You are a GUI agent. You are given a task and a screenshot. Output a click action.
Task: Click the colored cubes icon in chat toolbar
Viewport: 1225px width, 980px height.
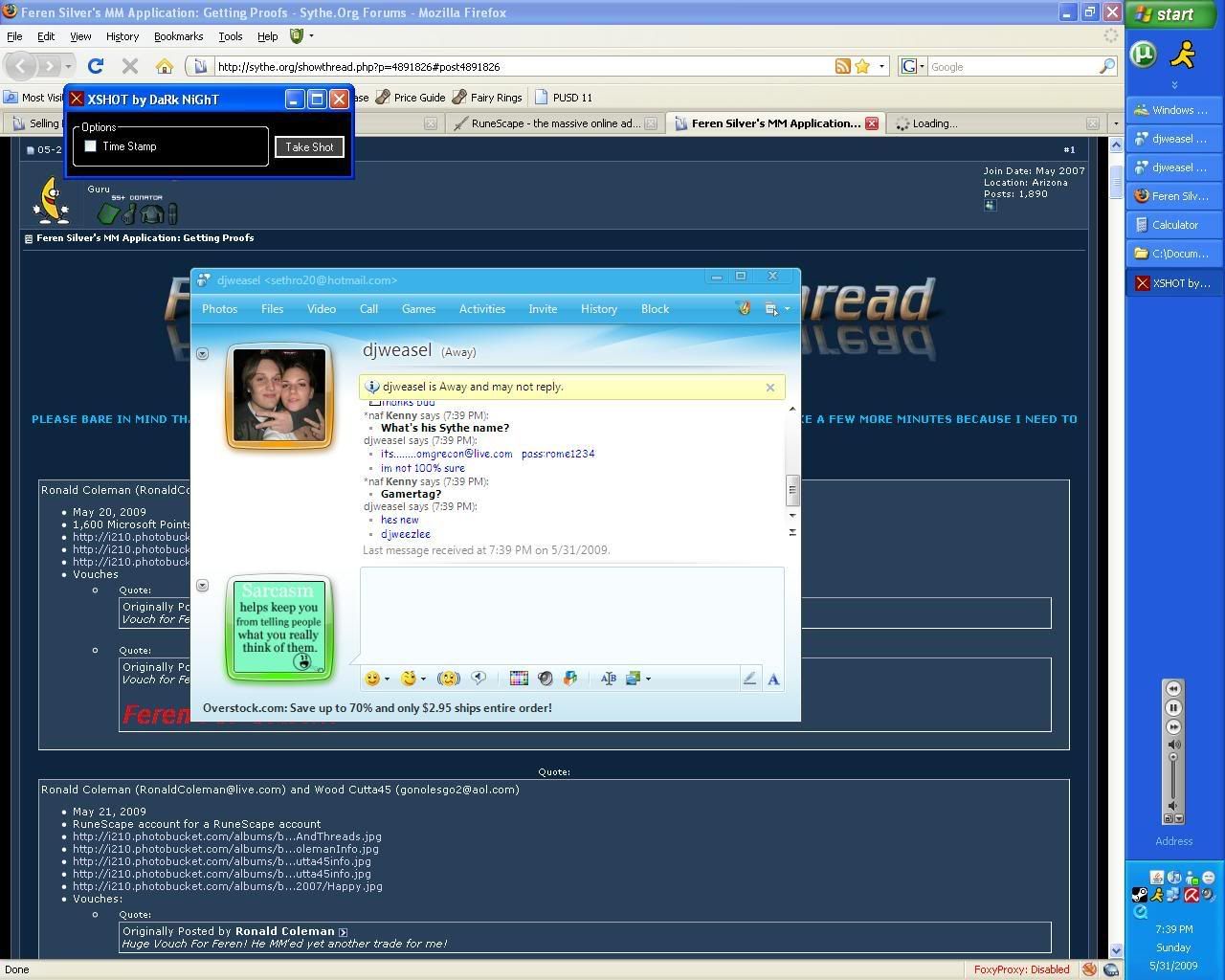pyautogui.click(x=570, y=679)
